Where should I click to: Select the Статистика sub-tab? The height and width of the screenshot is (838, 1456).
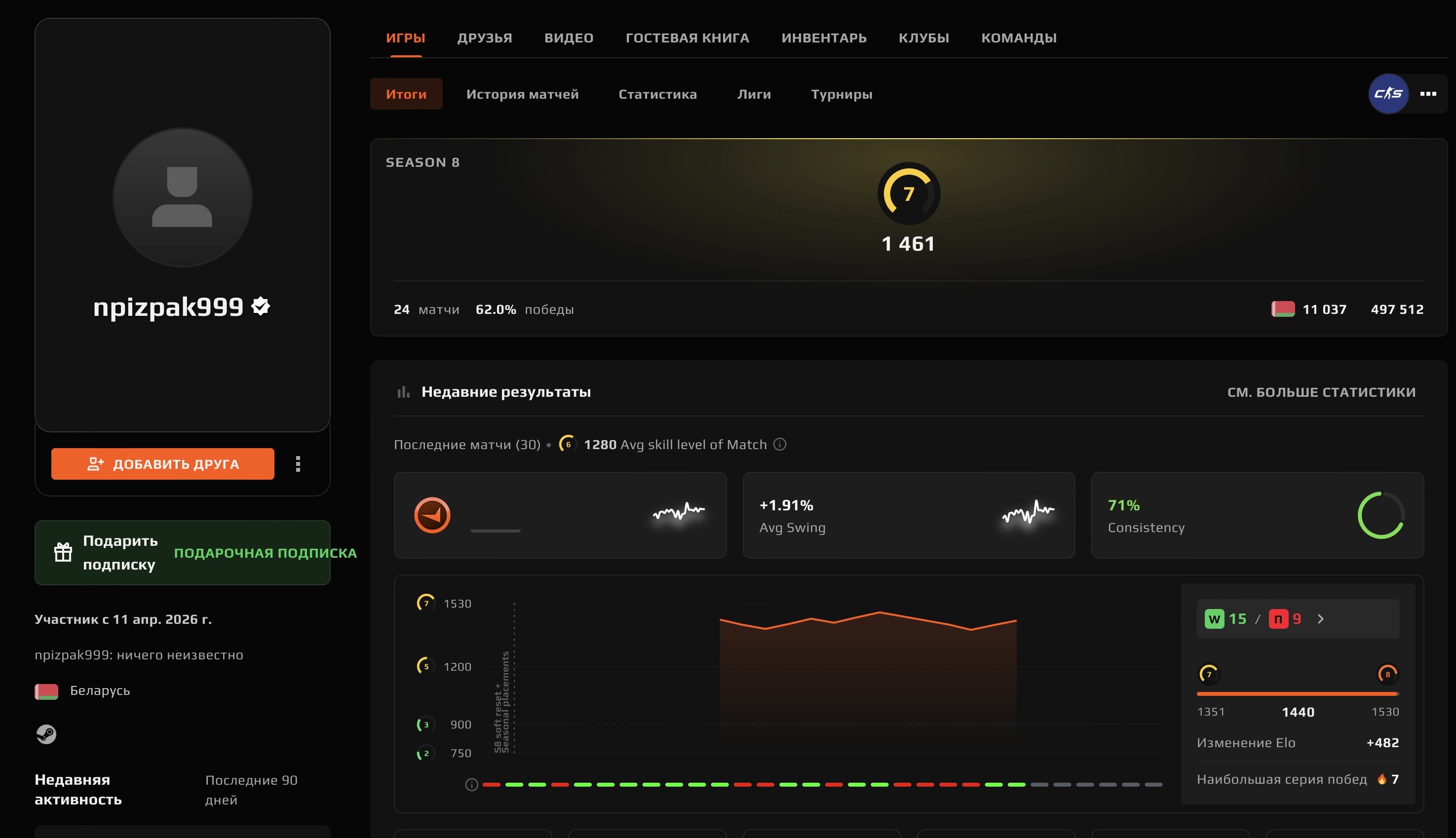tap(657, 94)
